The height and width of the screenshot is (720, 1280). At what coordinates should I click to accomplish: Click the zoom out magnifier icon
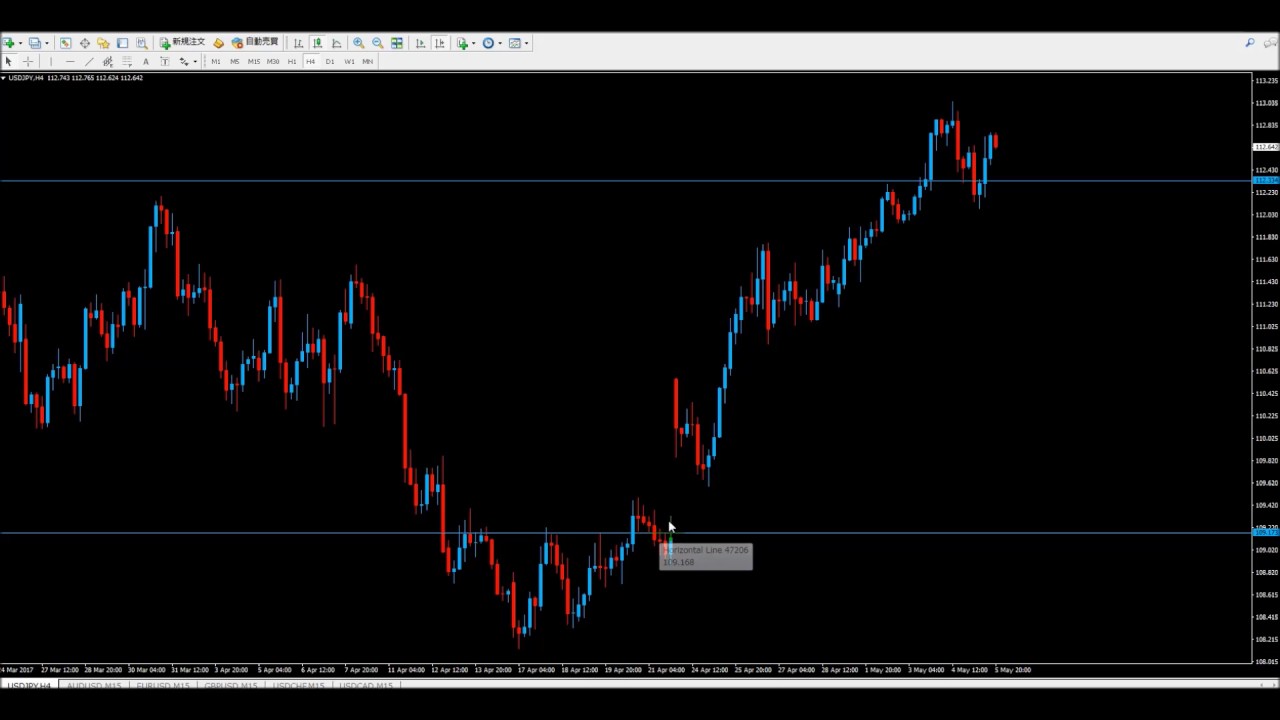click(377, 43)
